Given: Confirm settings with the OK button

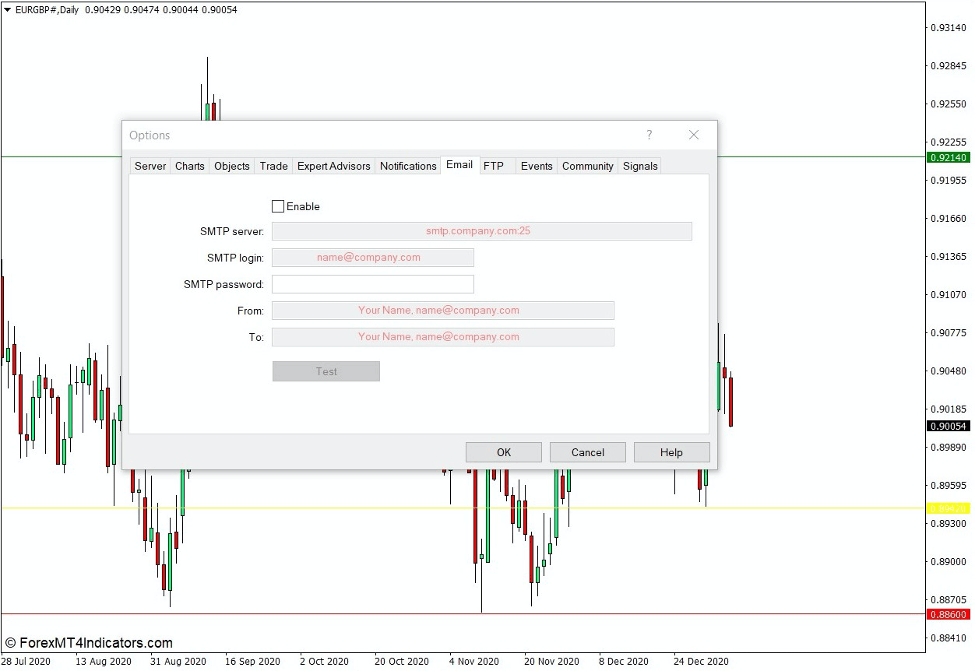Looking at the screenshot, I should pyautogui.click(x=503, y=452).
